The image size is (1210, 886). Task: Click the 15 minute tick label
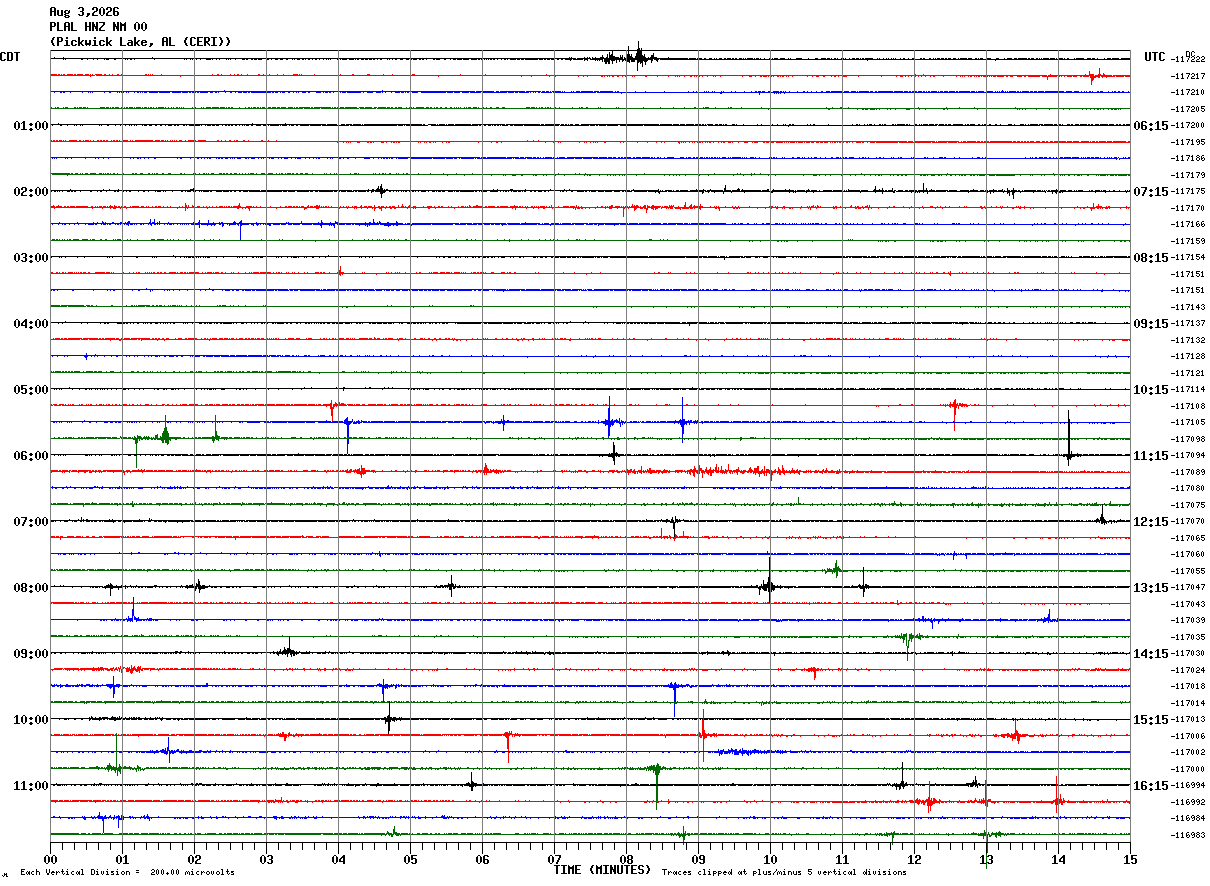[x=1130, y=859]
